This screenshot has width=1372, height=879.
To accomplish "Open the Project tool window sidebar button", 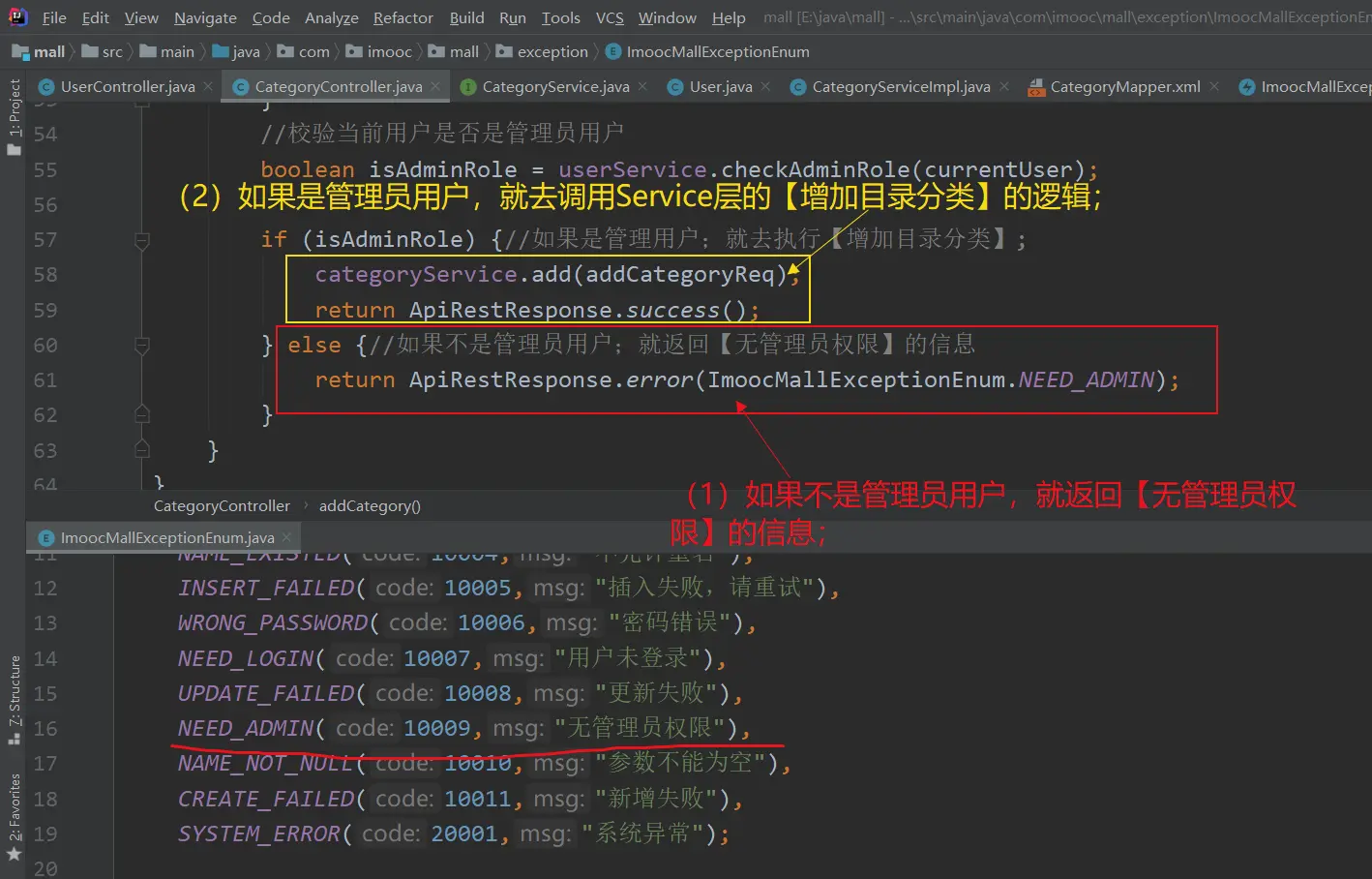I will tap(14, 116).
